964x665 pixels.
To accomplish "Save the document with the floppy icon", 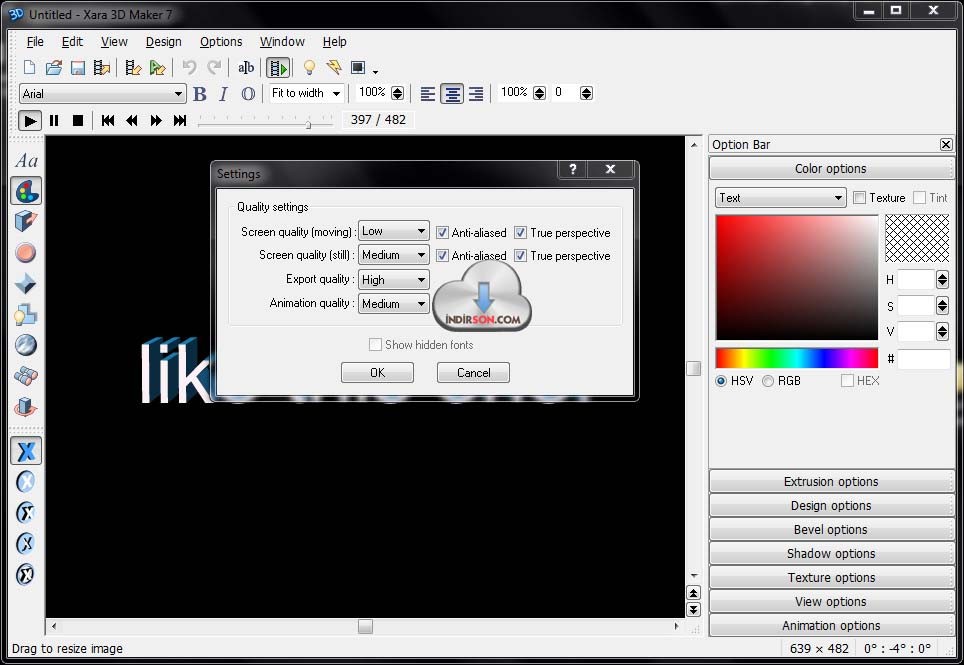I will tap(77, 68).
